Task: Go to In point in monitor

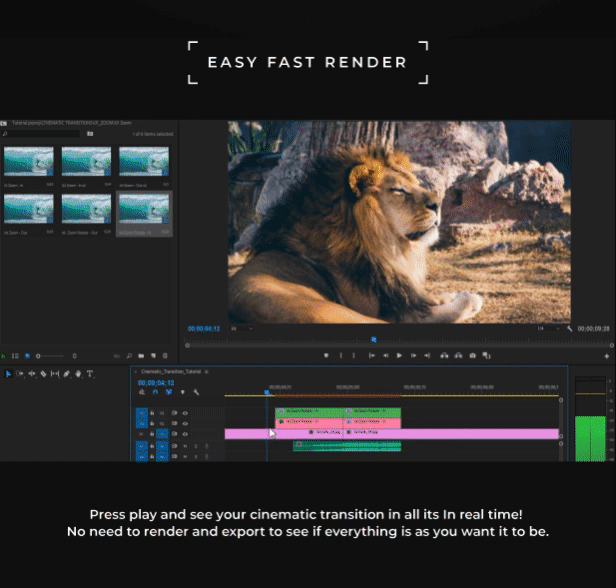Action: 371,355
